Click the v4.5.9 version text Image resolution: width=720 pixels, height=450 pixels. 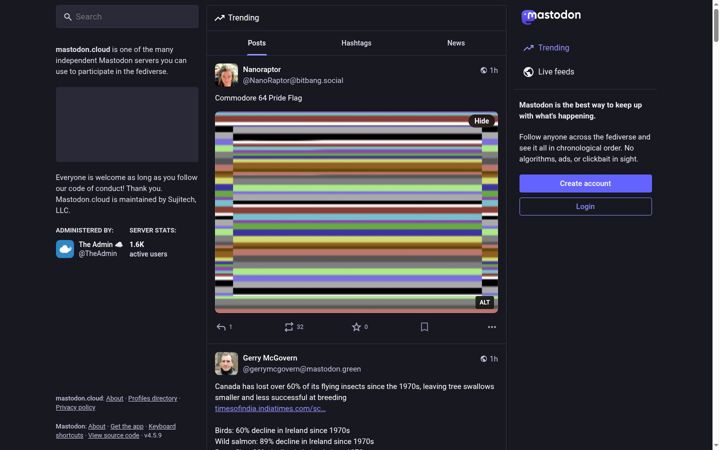click(153, 436)
